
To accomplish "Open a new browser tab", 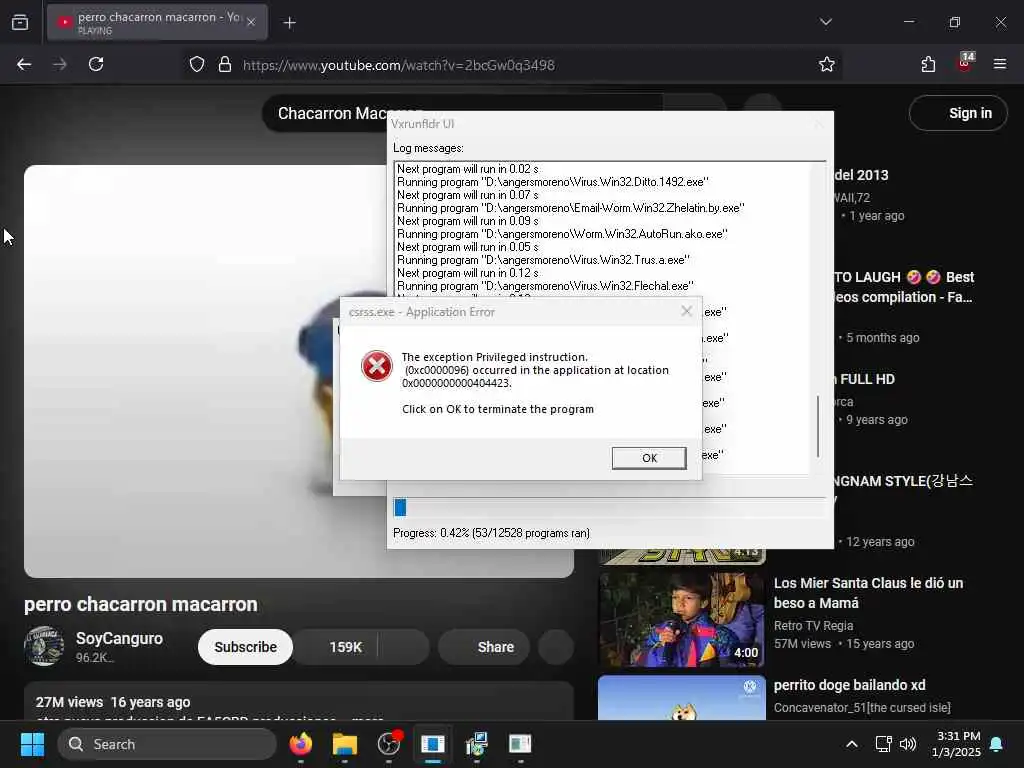I will pos(289,23).
